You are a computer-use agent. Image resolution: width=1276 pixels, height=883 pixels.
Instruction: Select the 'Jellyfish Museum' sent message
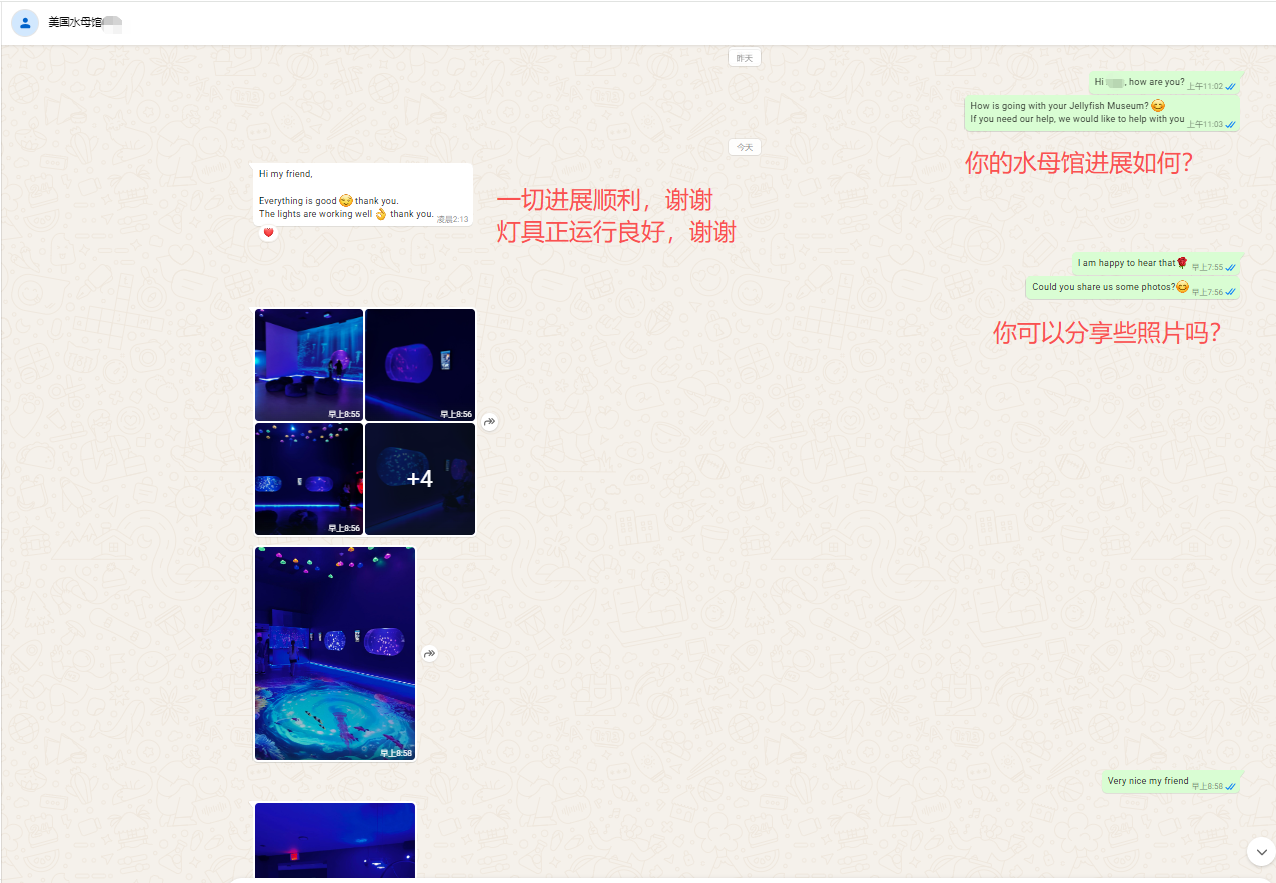[x=1103, y=113]
